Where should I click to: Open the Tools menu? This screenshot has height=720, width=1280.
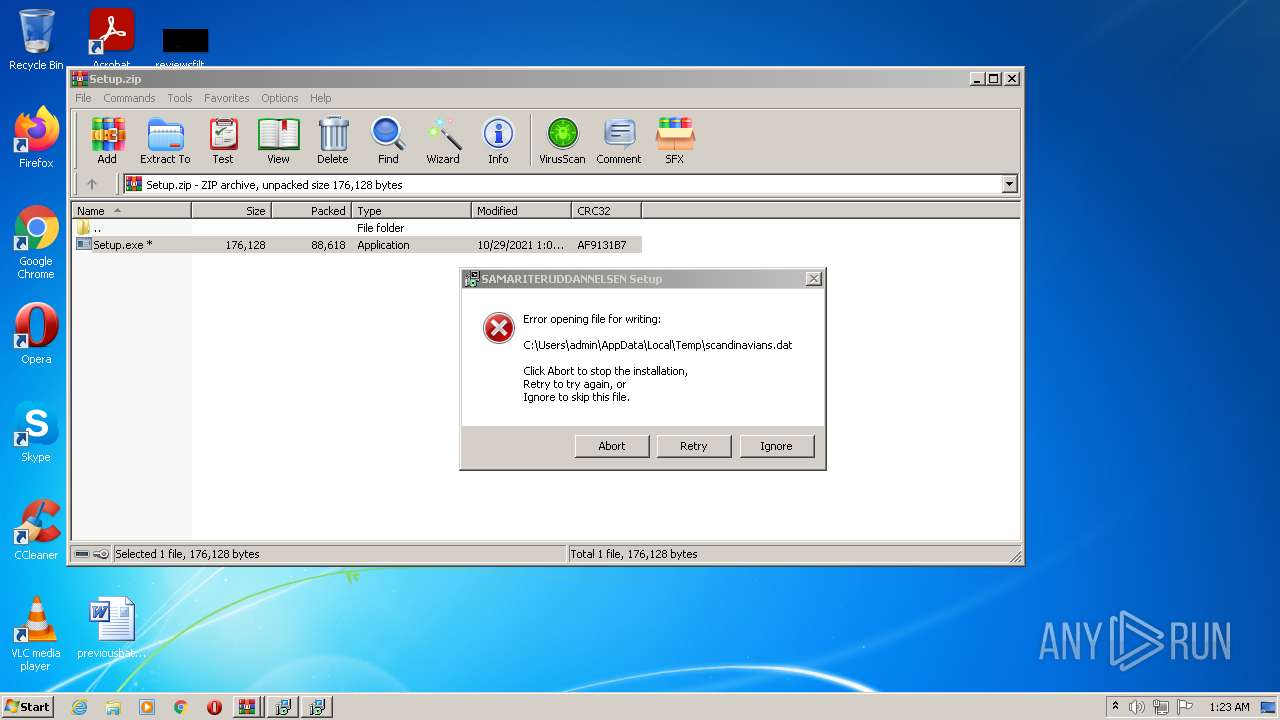point(180,98)
